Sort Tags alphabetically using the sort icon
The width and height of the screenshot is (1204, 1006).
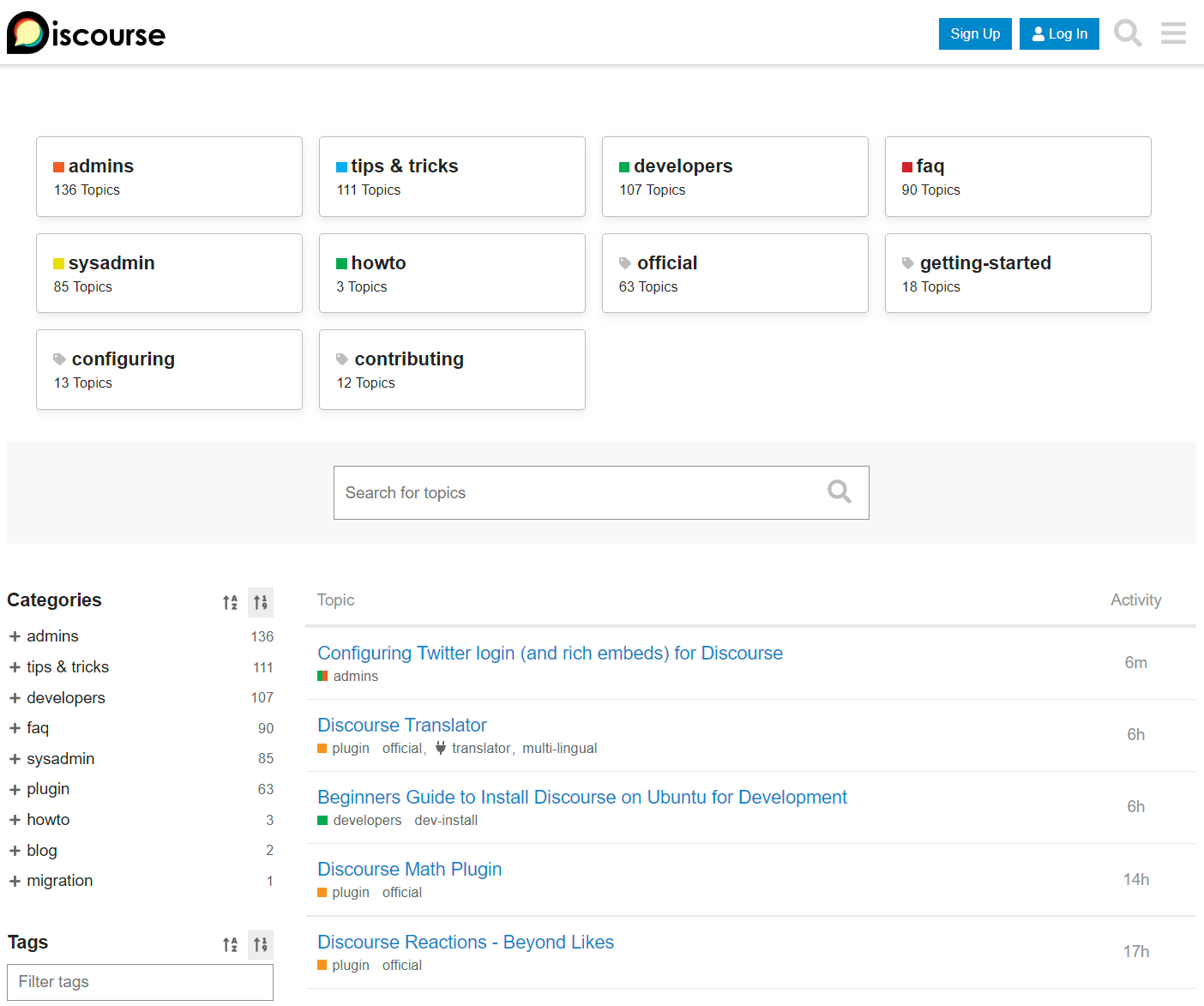tap(230, 944)
